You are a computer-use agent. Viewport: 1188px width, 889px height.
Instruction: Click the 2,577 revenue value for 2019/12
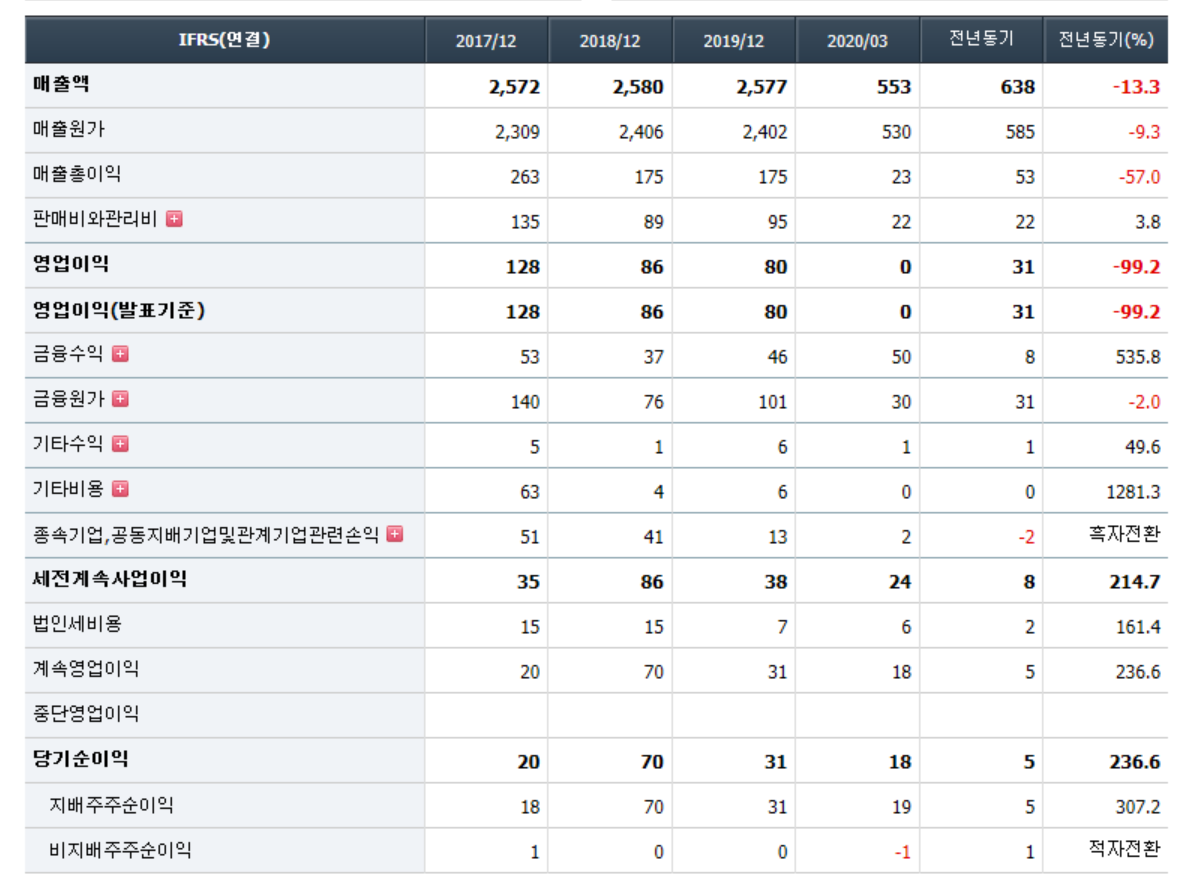tap(761, 87)
